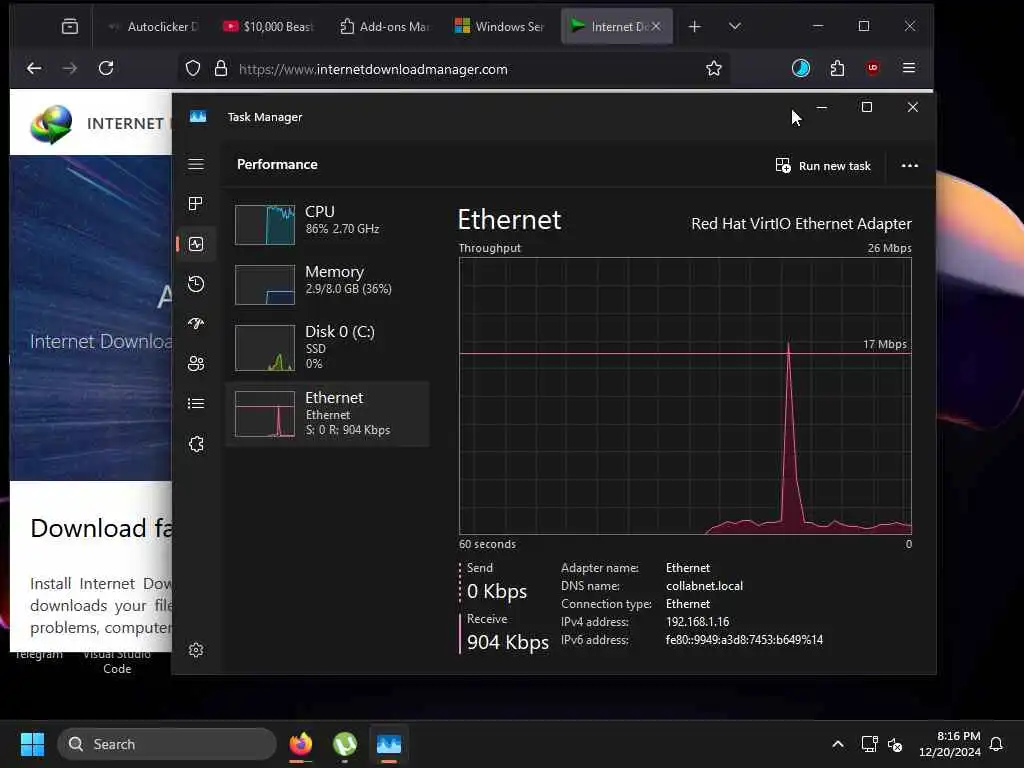Go forward in Firefox browser
Viewport: 1024px width, 768px height.
[x=69, y=68]
